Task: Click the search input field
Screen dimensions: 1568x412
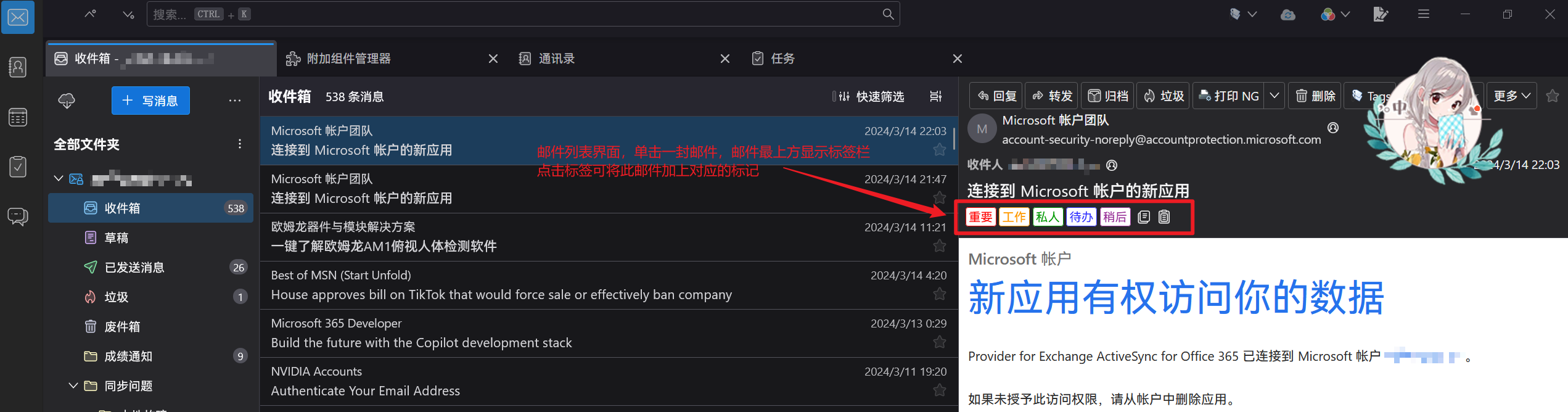Action: pos(523,14)
